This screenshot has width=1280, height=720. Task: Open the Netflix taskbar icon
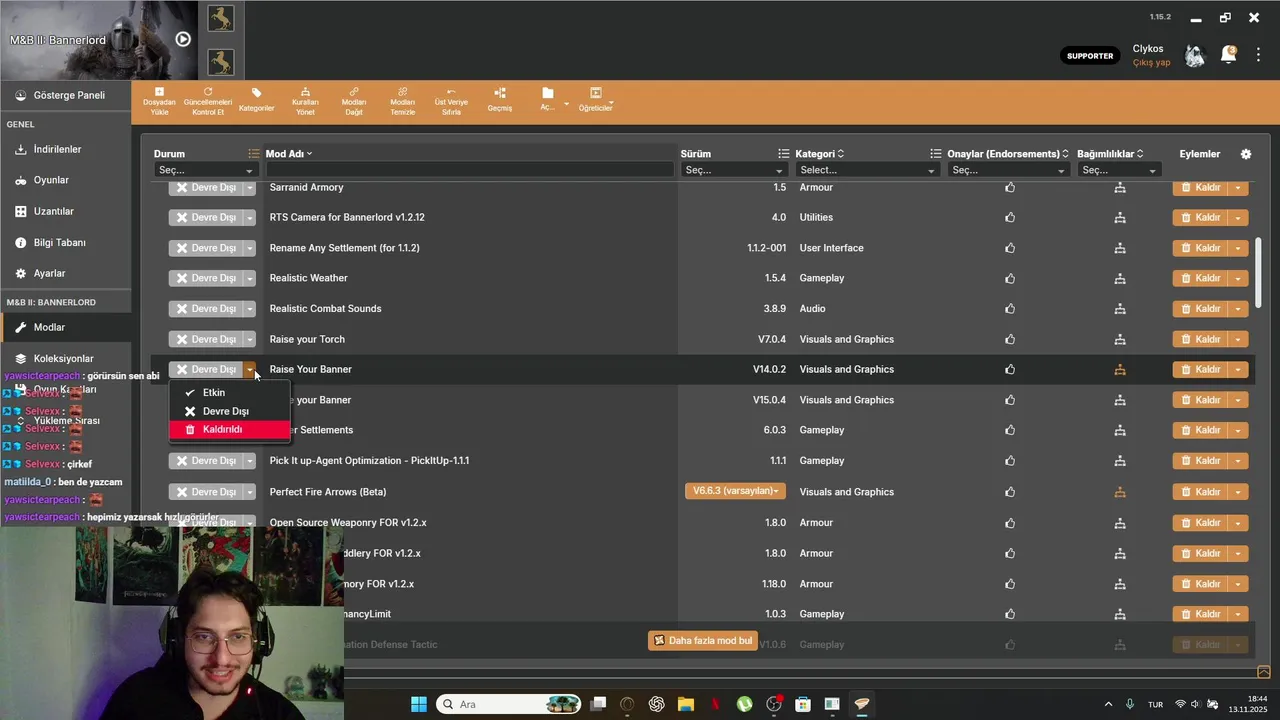click(x=715, y=704)
